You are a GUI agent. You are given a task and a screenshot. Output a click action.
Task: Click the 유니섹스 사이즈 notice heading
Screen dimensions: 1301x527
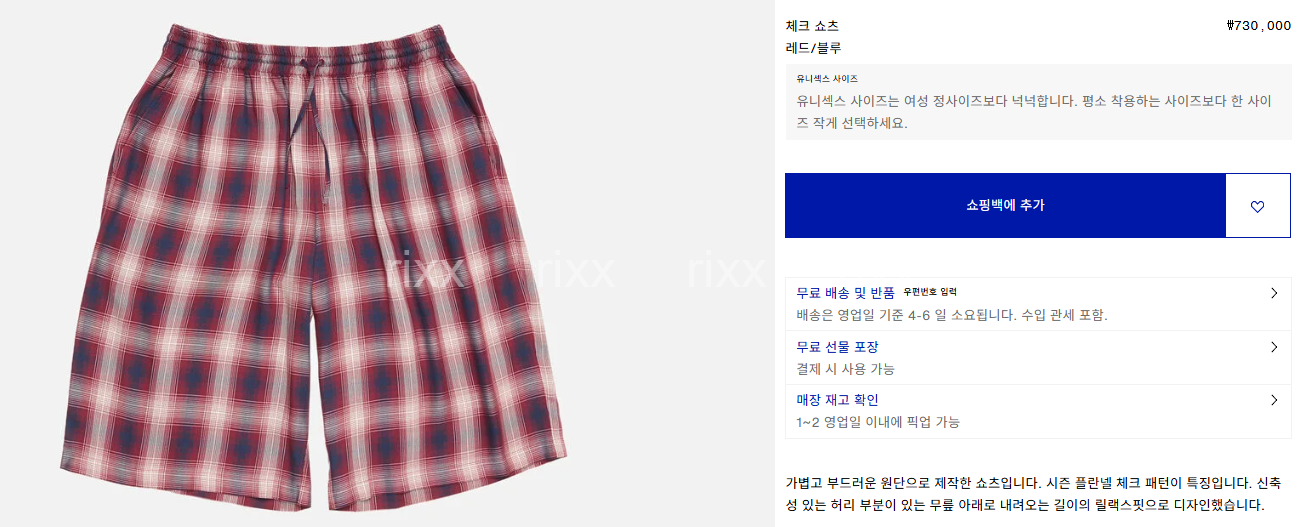(827, 78)
